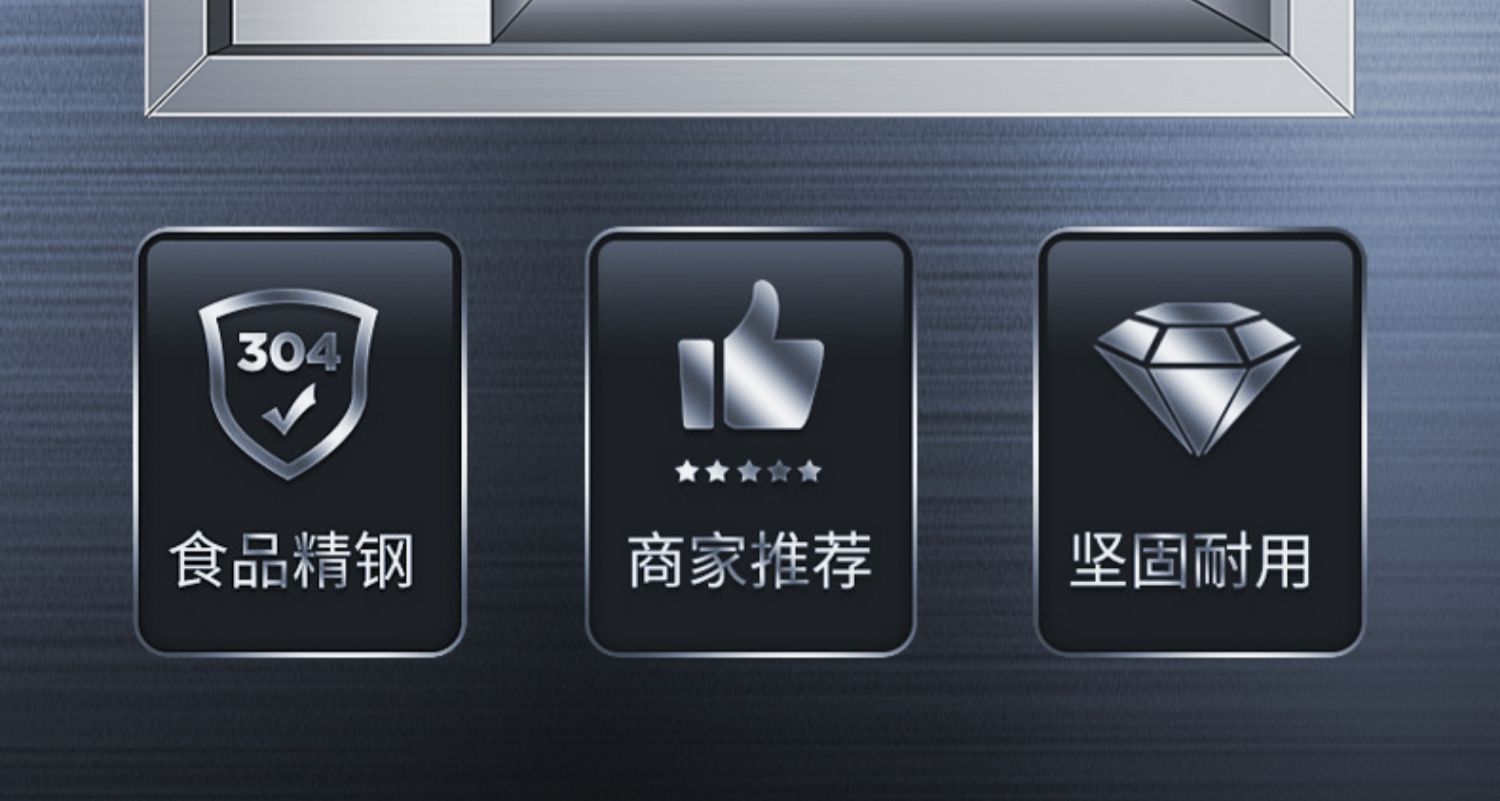The image size is (1500, 801).
Task: Click the 食品精钢 text label
Action: [x=291, y=561]
